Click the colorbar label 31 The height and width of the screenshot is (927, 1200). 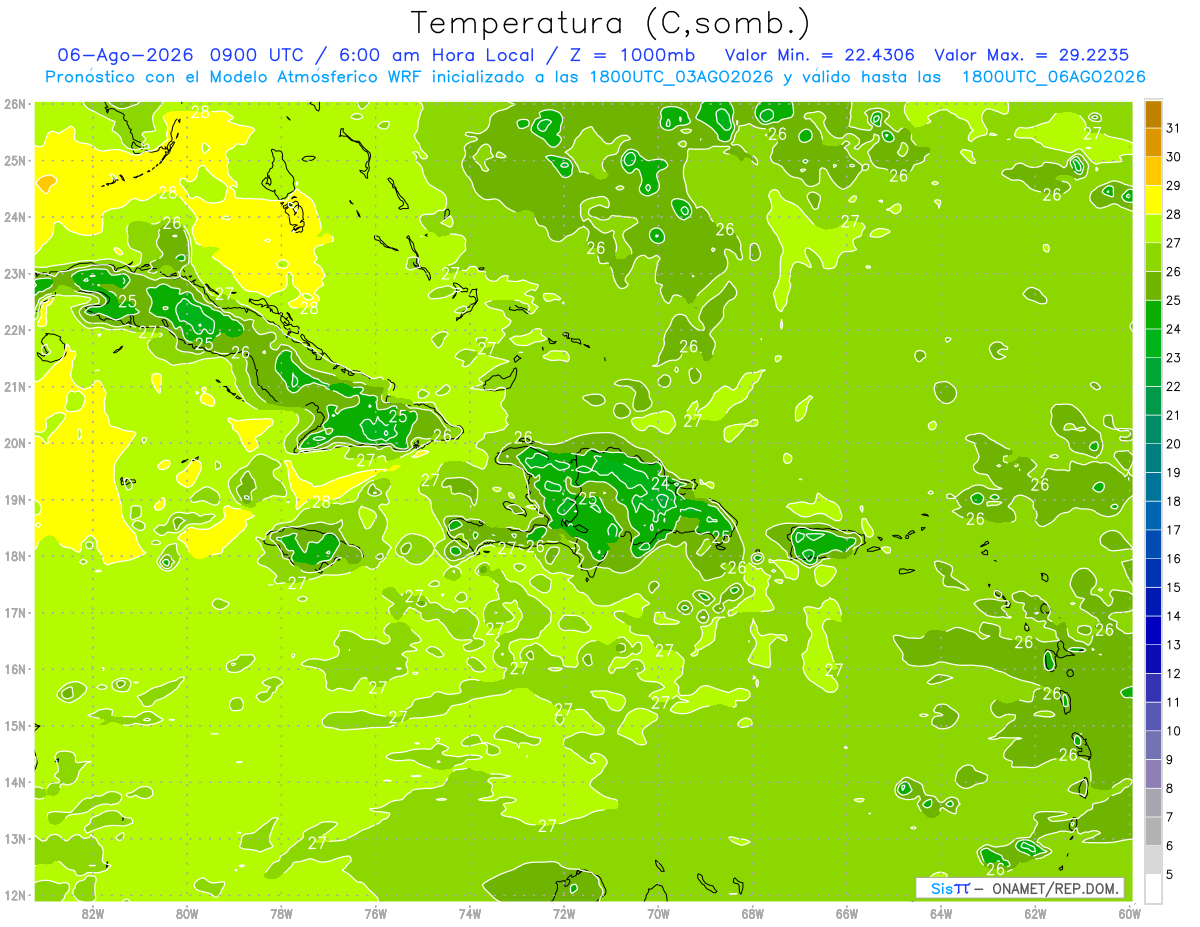tap(1173, 128)
